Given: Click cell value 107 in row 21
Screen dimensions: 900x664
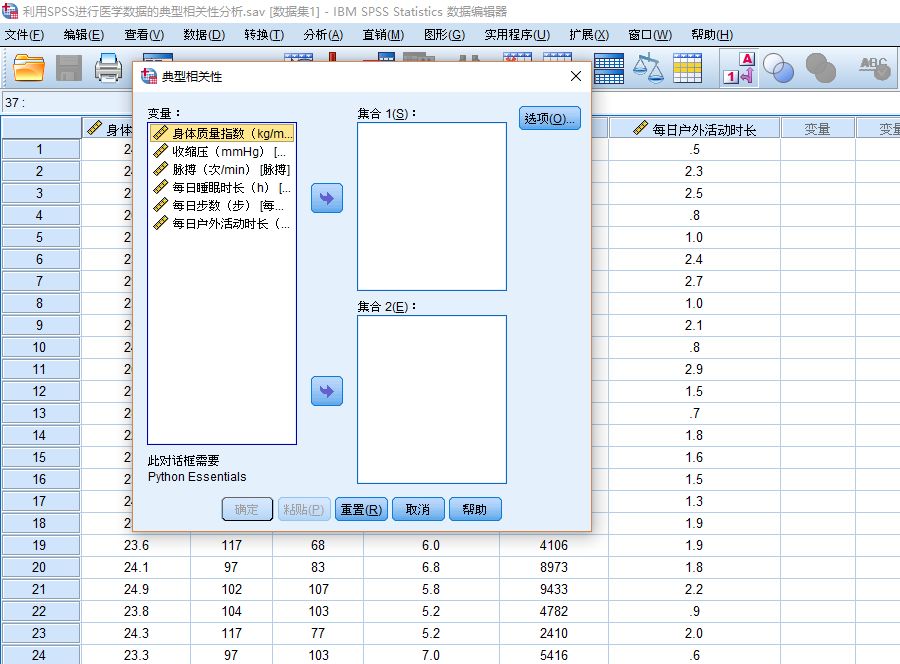Looking at the screenshot, I should tap(318, 589).
